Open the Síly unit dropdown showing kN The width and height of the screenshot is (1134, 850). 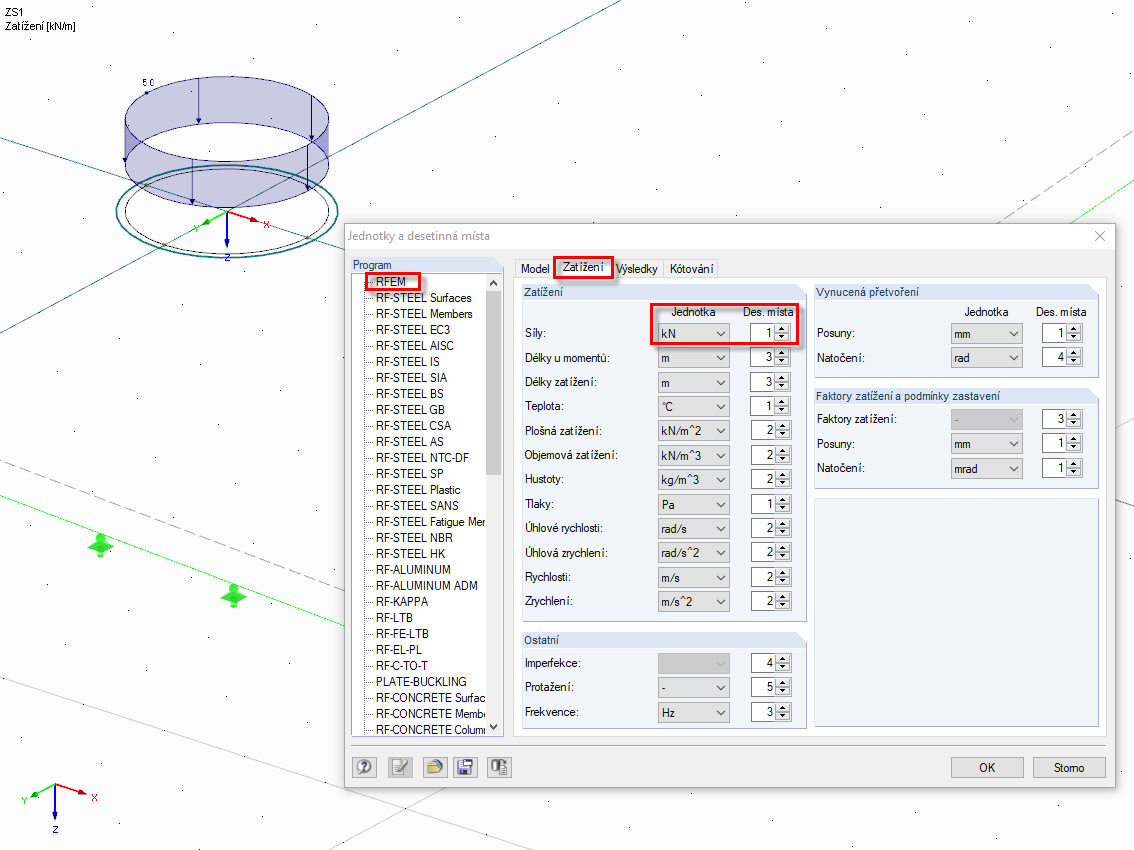pyautogui.click(x=693, y=333)
